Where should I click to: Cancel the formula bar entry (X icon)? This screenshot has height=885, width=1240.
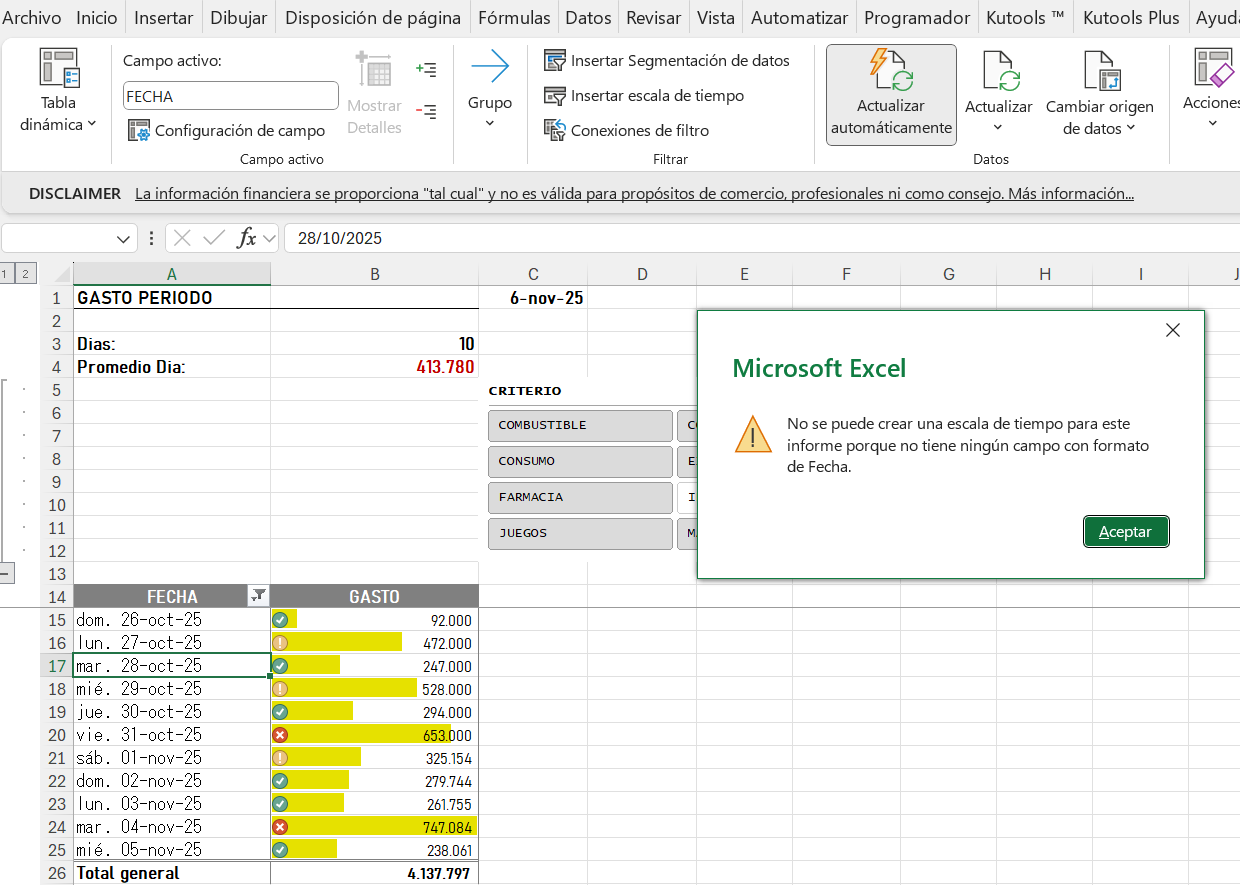click(182, 238)
